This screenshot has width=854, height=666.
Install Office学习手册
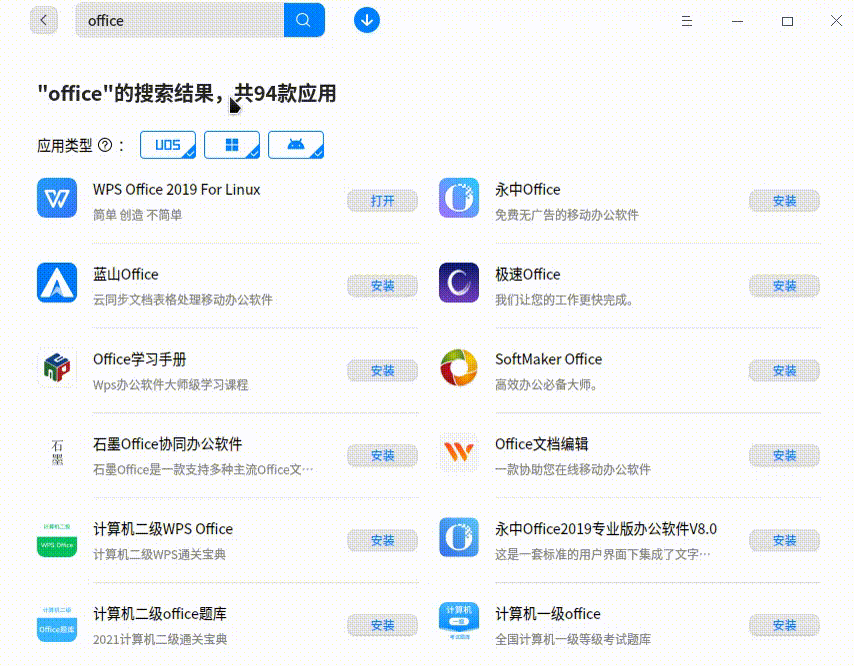pos(382,371)
